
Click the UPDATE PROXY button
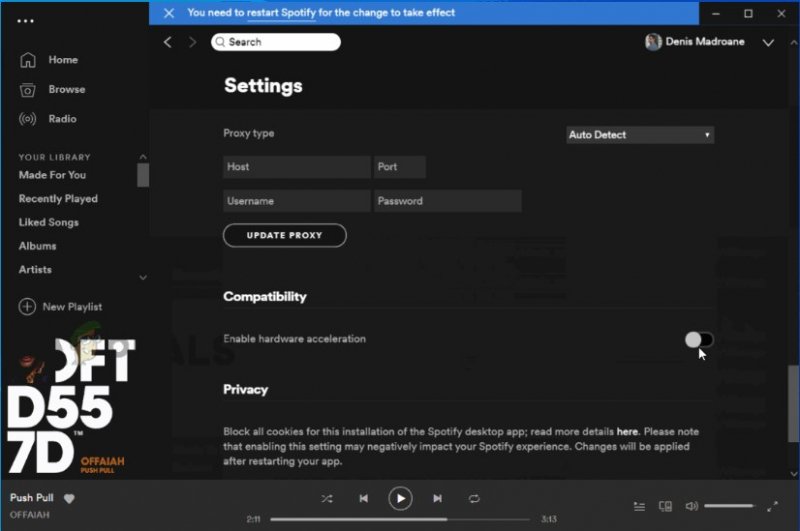285,235
